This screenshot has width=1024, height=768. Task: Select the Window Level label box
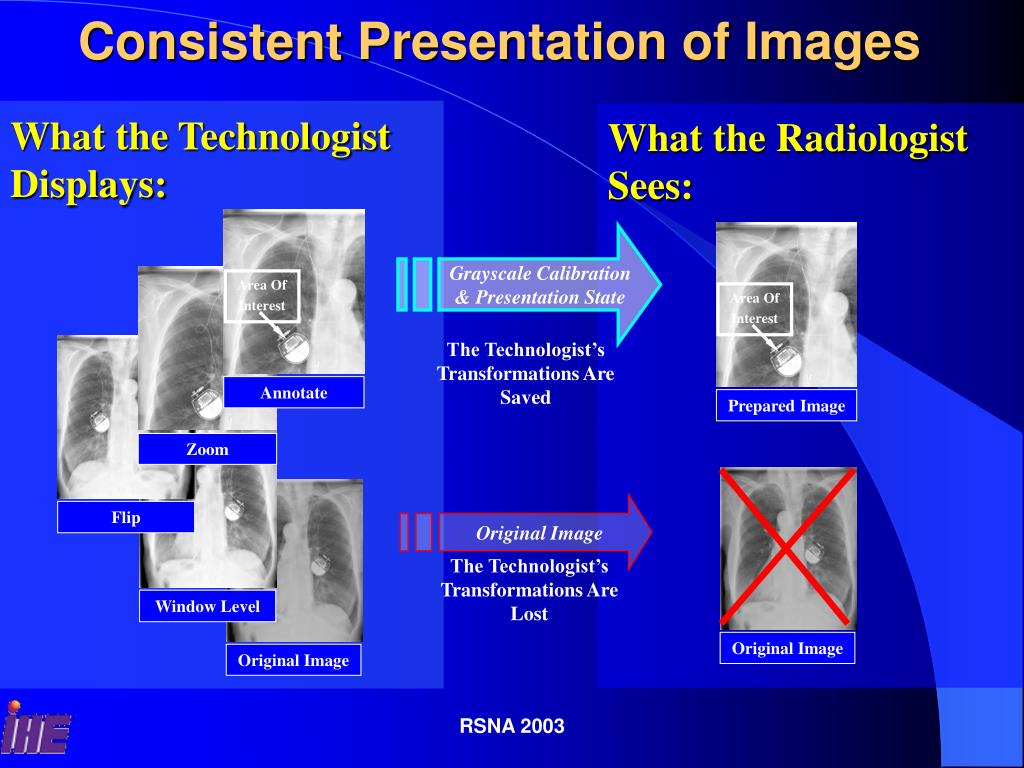coord(207,606)
